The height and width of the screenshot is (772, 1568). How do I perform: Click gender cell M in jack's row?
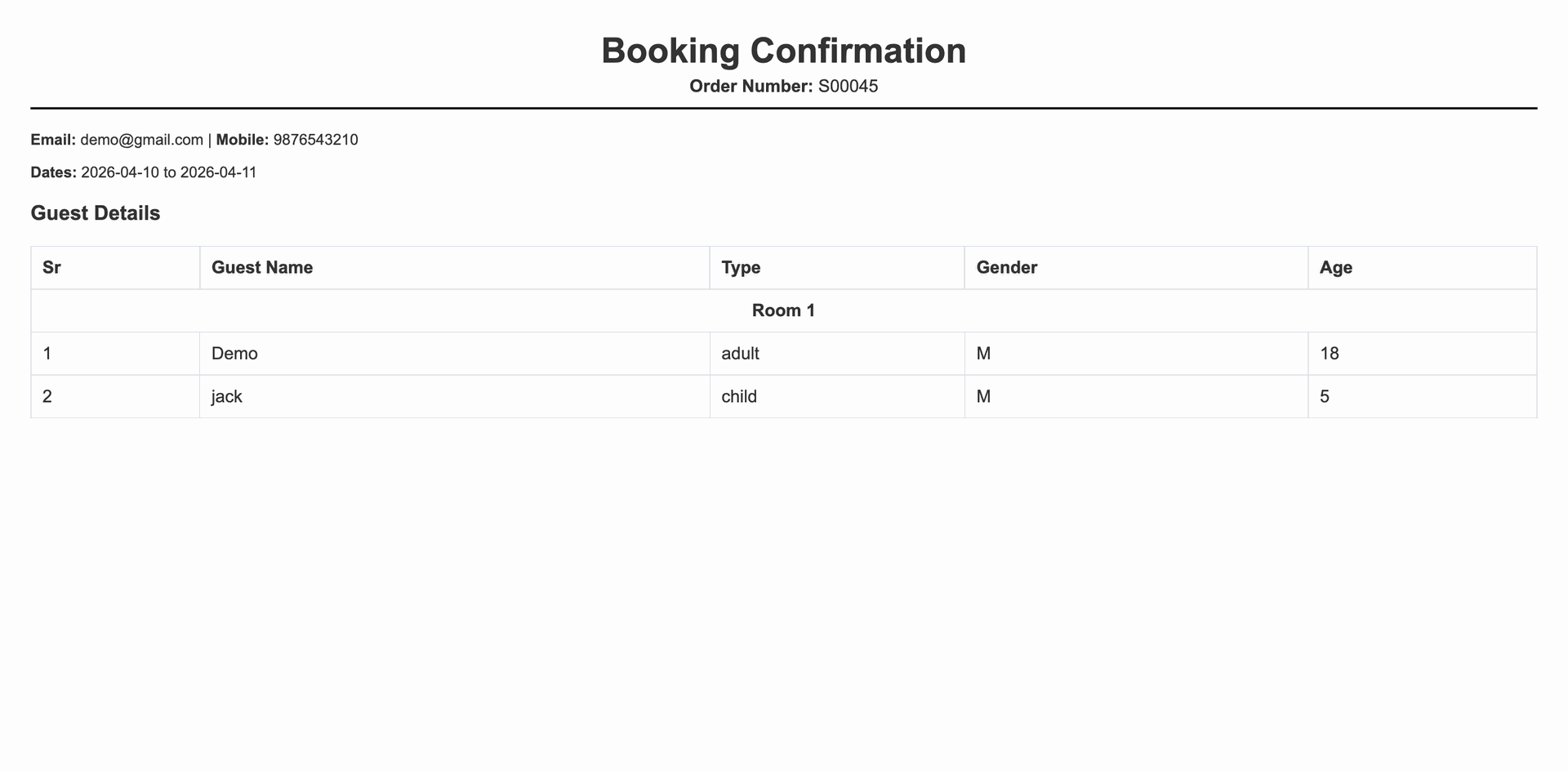1137,397
